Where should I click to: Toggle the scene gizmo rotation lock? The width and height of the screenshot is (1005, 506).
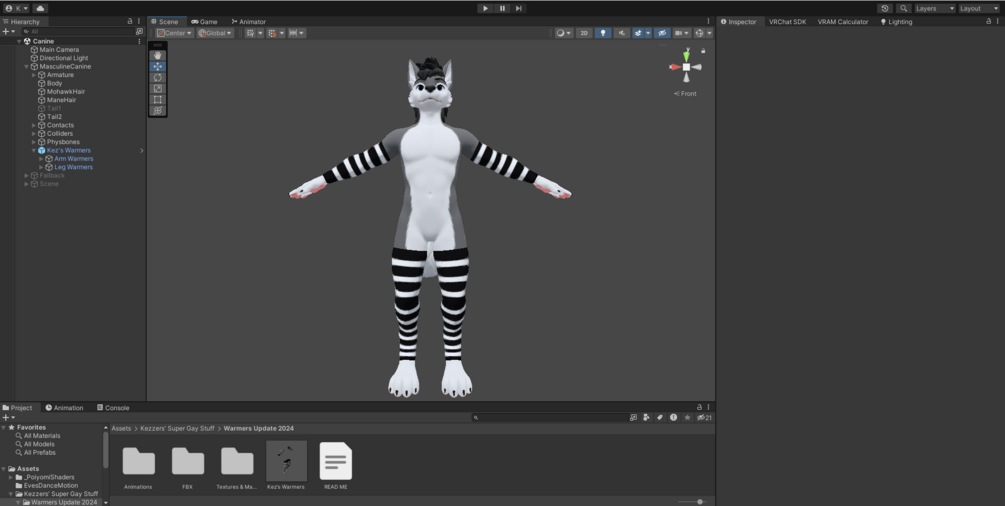coord(703,51)
